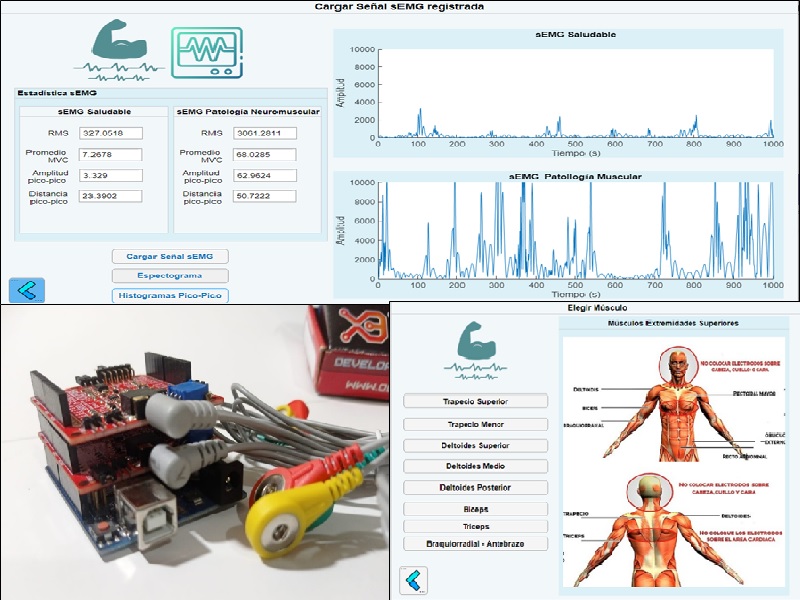Screen dimensions: 800x600
Task: Click healthy Distancia pico-pico field 23.3902
Action: point(111,196)
